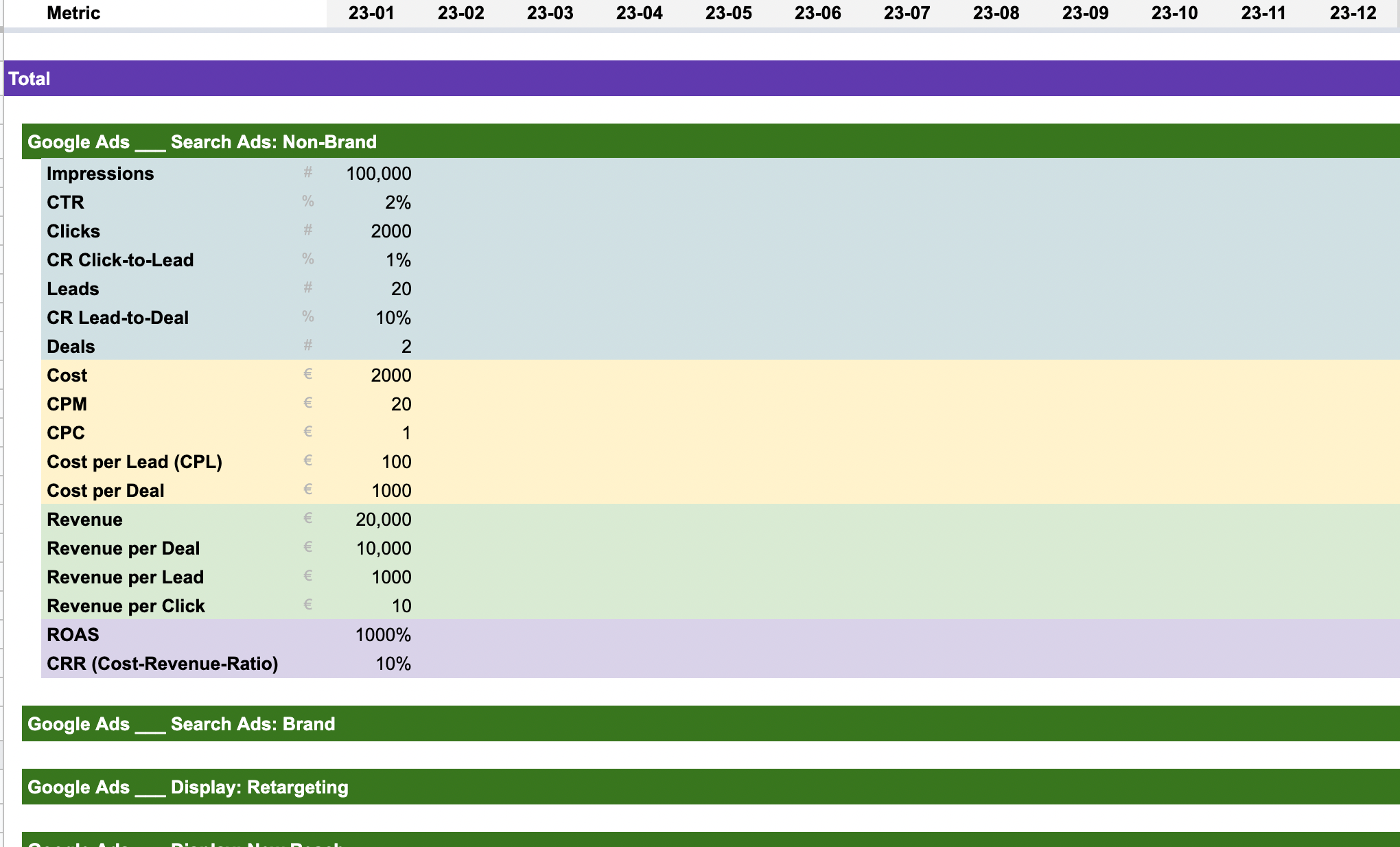Select the Display: Retargeting section header
This screenshot has width=1400, height=847.
point(711,787)
